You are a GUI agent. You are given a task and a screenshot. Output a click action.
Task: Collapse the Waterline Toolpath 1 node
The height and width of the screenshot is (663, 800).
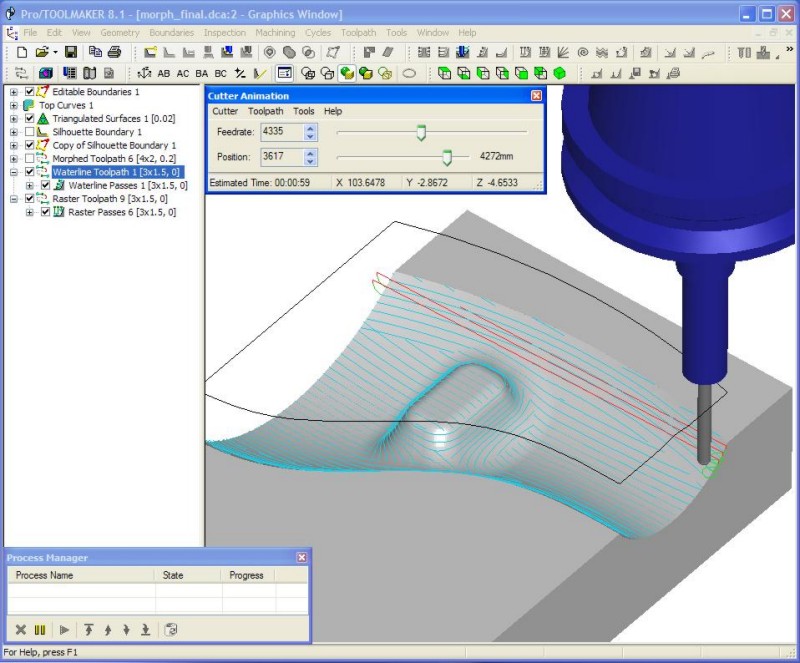pyautogui.click(x=14, y=172)
